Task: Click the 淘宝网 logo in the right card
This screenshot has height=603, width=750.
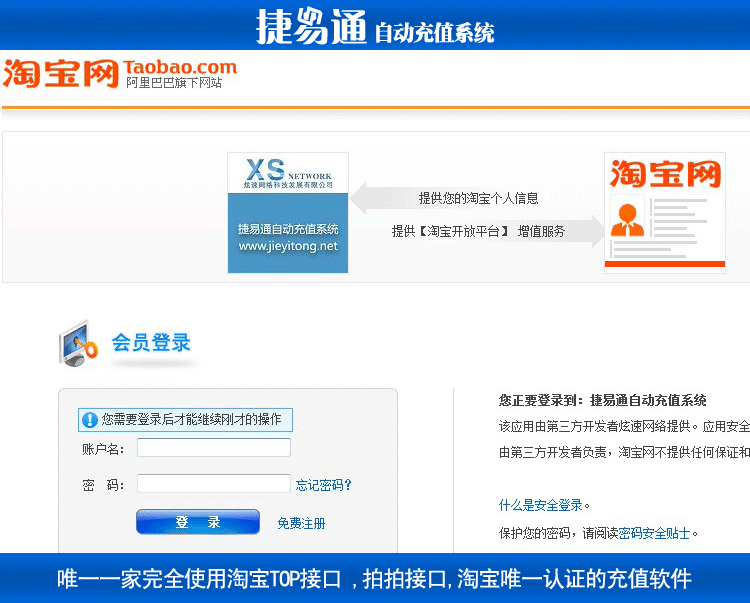Action: [x=665, y=174]
